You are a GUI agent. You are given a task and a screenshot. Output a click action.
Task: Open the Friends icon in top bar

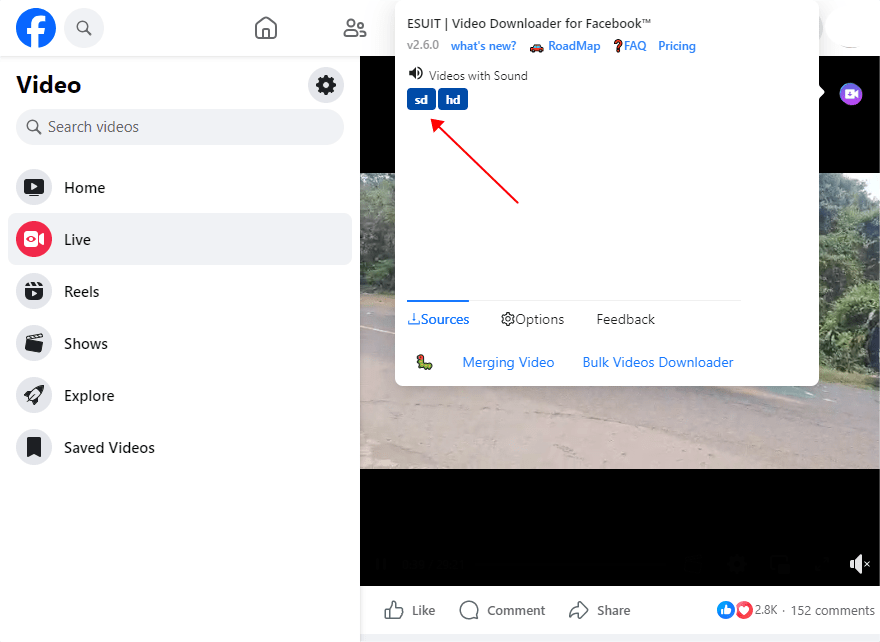[x=354, y=27]
